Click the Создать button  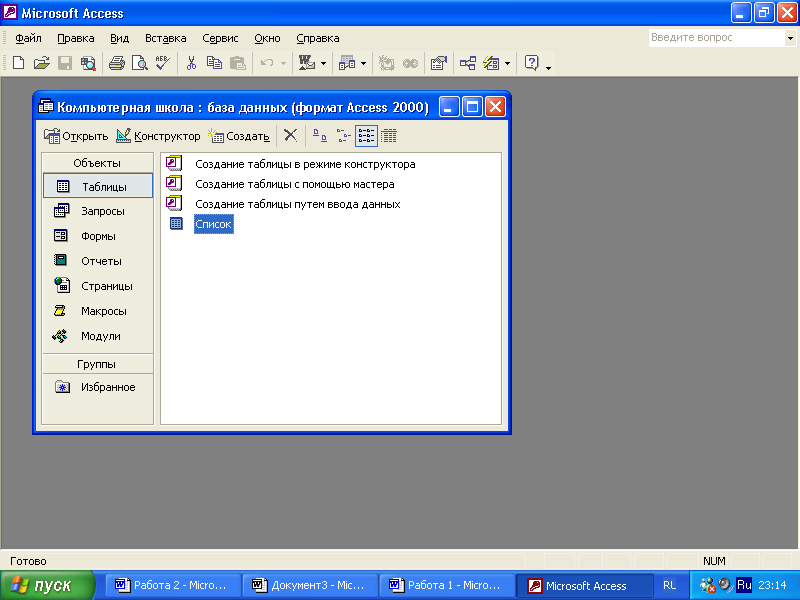(239, 136)
